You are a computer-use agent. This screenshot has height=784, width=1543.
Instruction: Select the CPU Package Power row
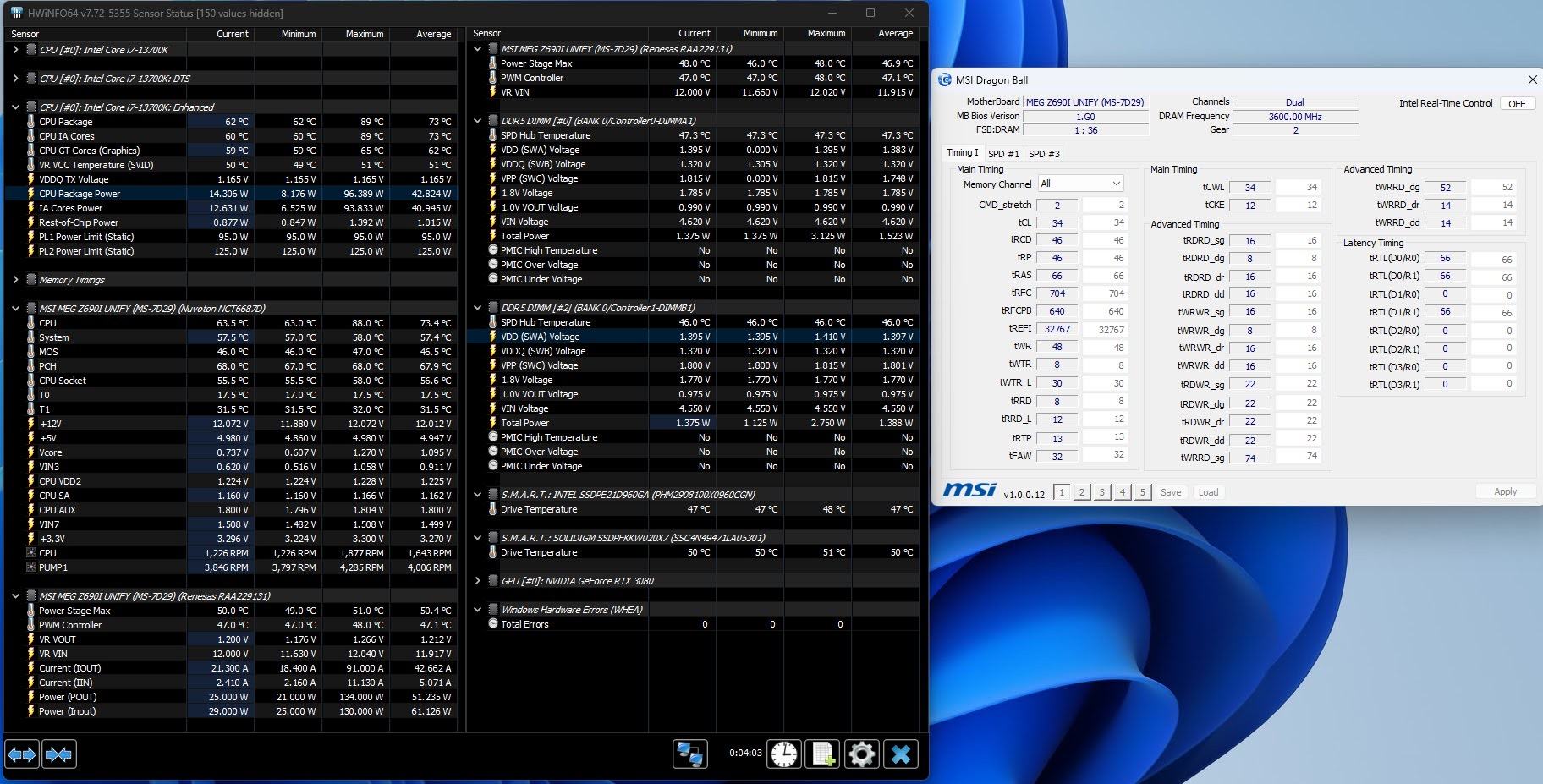pos(230,194)
